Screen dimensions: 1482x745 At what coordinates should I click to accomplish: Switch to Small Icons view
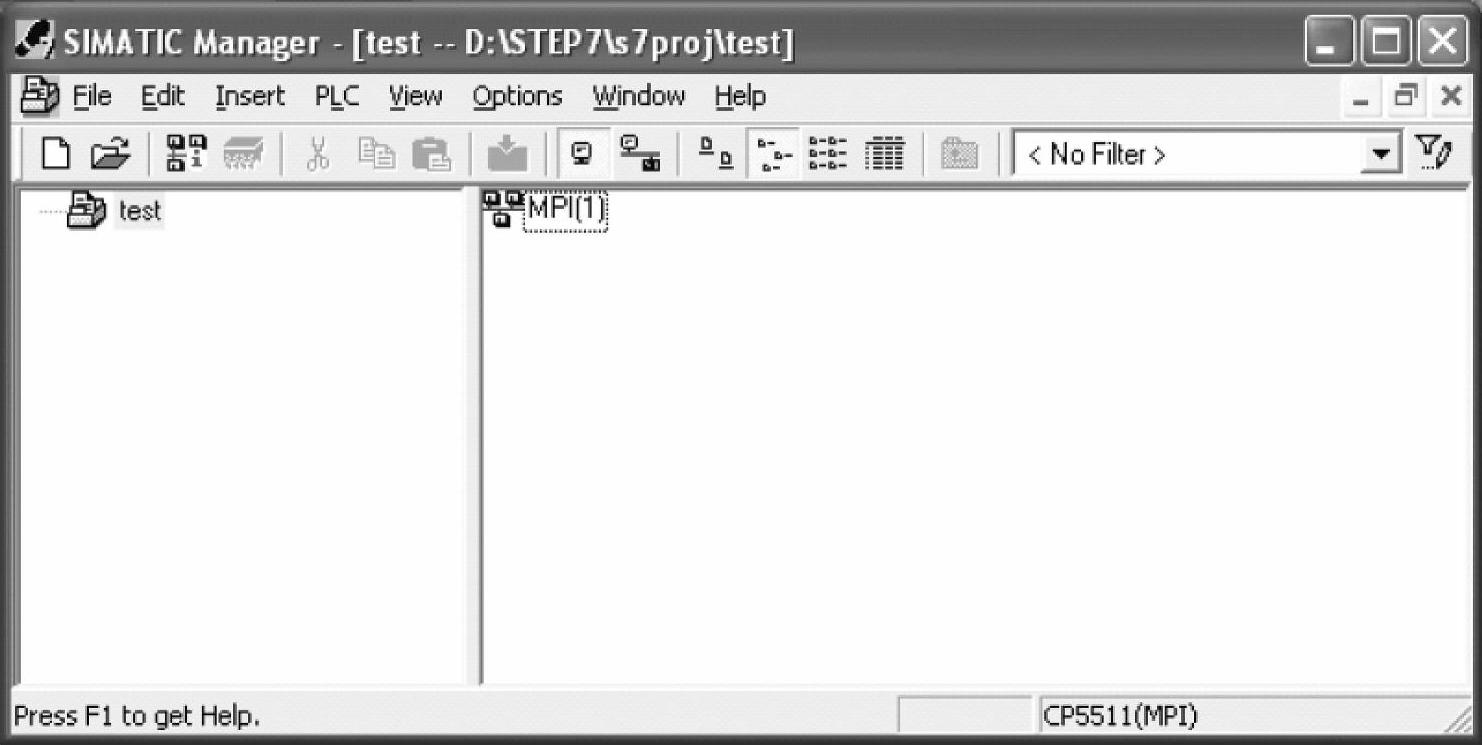[x=772, y=155]
